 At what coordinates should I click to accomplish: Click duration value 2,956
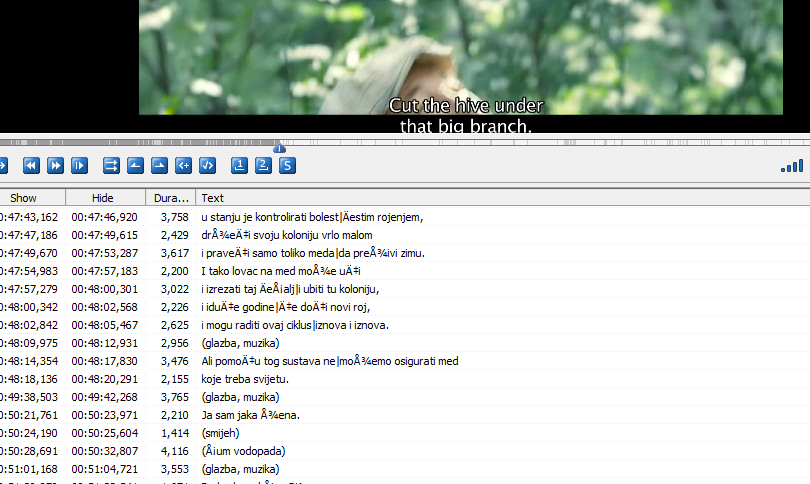[175, 344]
